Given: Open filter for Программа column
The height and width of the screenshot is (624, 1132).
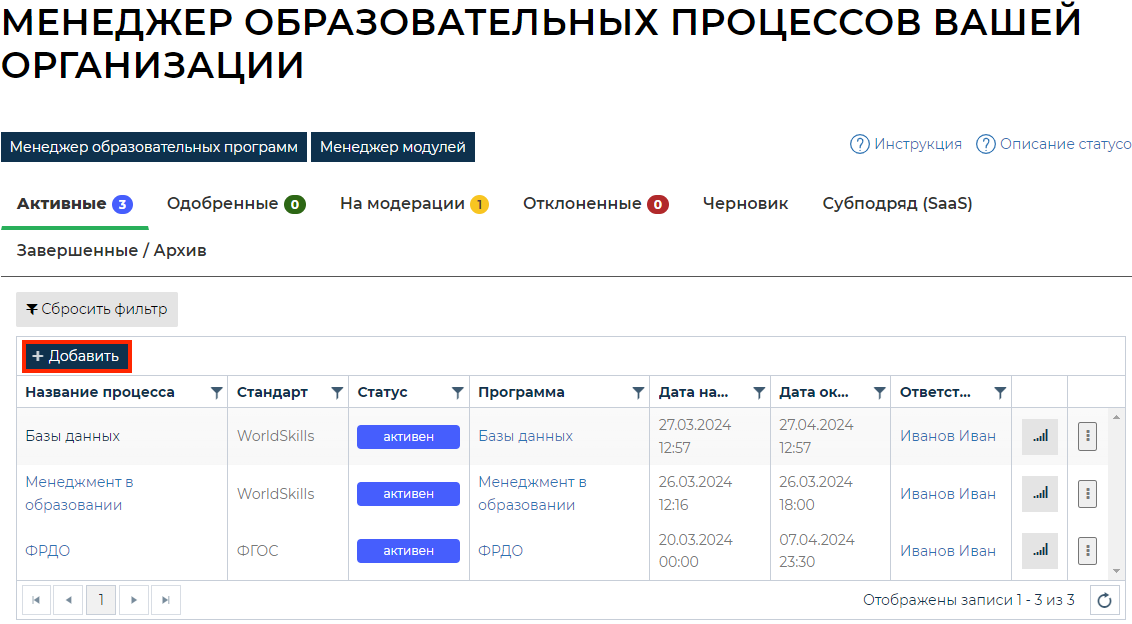Looking at the screenshot, I should pos(638,393).
